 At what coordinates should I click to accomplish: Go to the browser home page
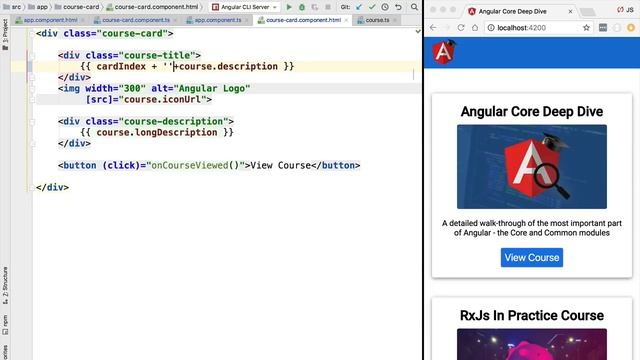[x=475, y=28]
